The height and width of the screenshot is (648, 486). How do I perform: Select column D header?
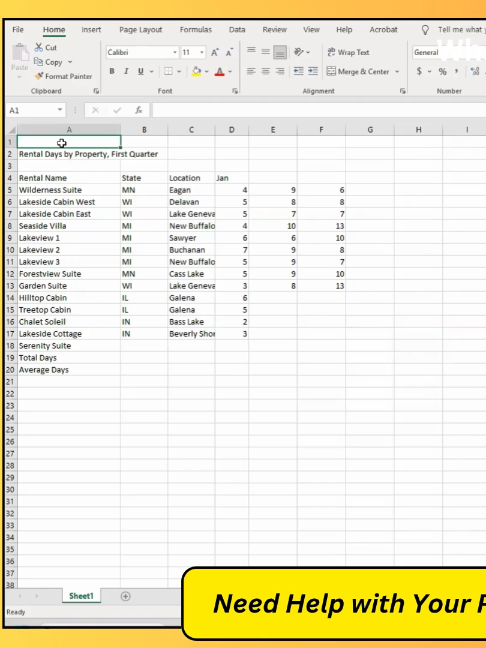[x=231, y=130]
